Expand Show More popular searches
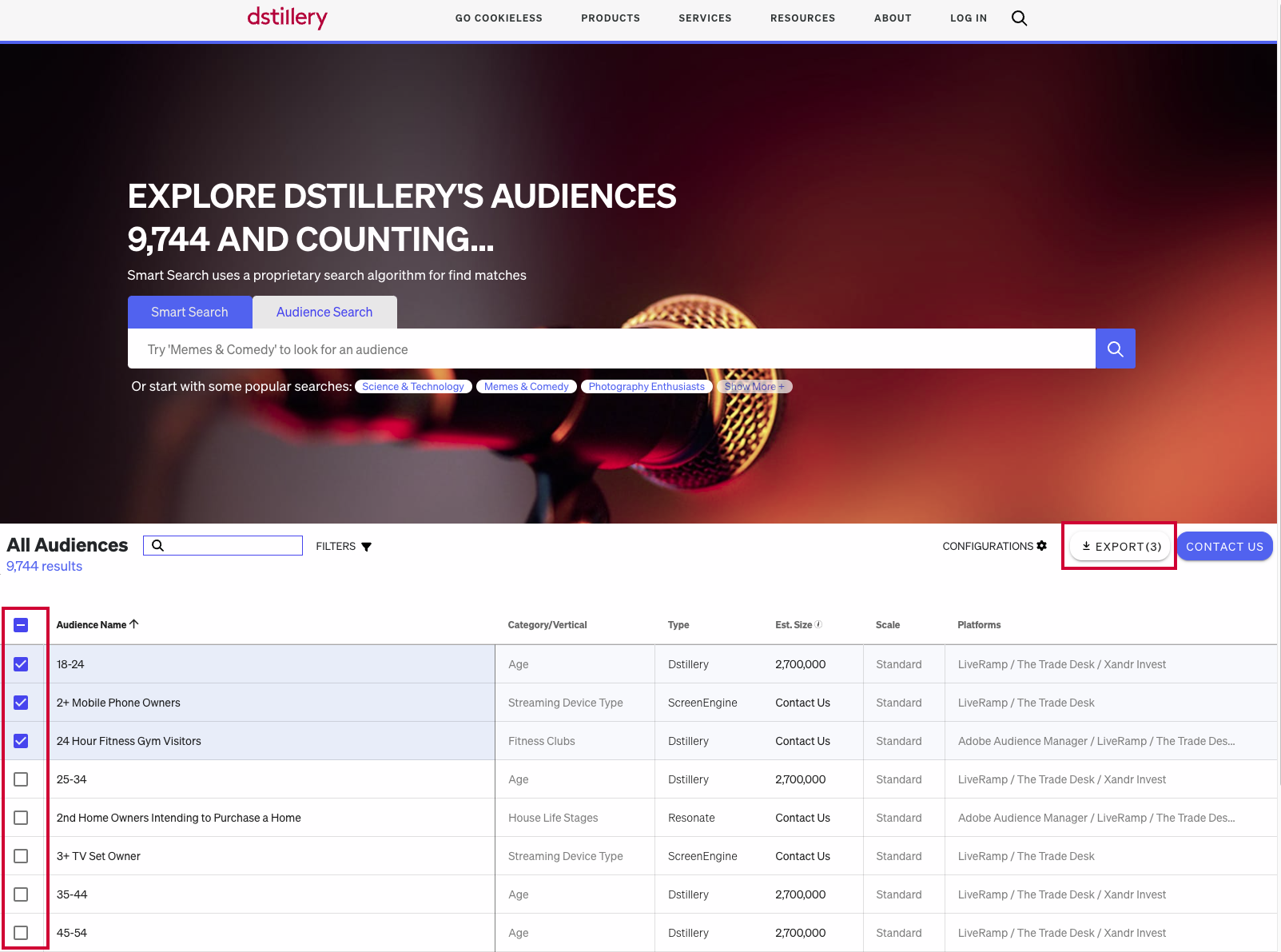 pos(754,387)
